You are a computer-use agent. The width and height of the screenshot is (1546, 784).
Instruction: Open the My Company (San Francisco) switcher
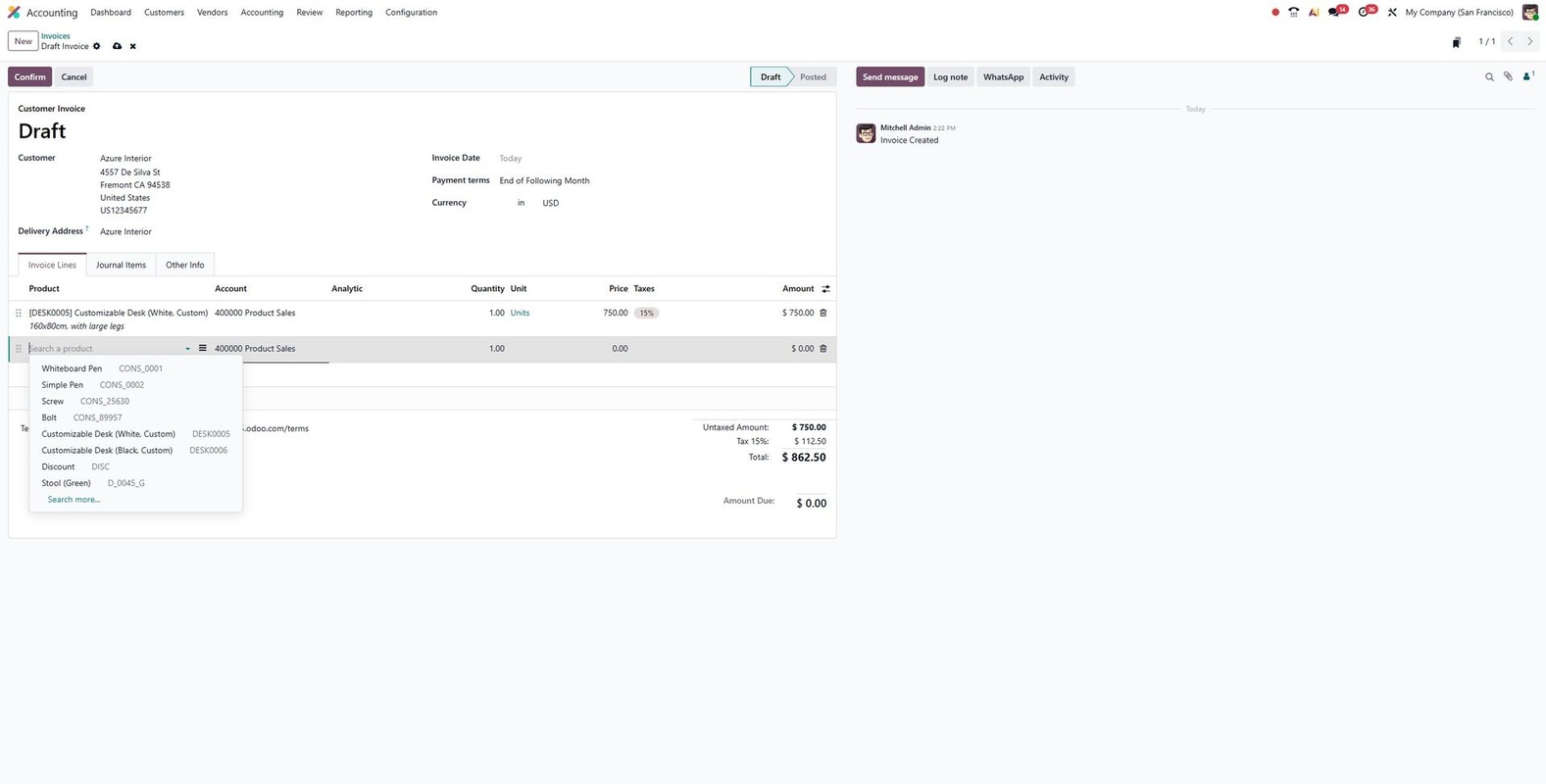(x=1459, y=13)
